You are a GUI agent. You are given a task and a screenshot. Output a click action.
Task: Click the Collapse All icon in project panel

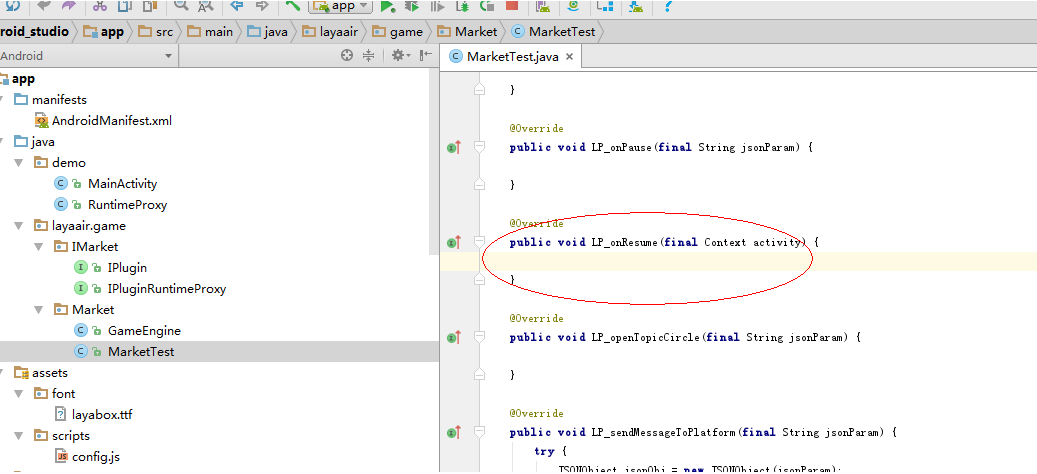coord(368,56)
